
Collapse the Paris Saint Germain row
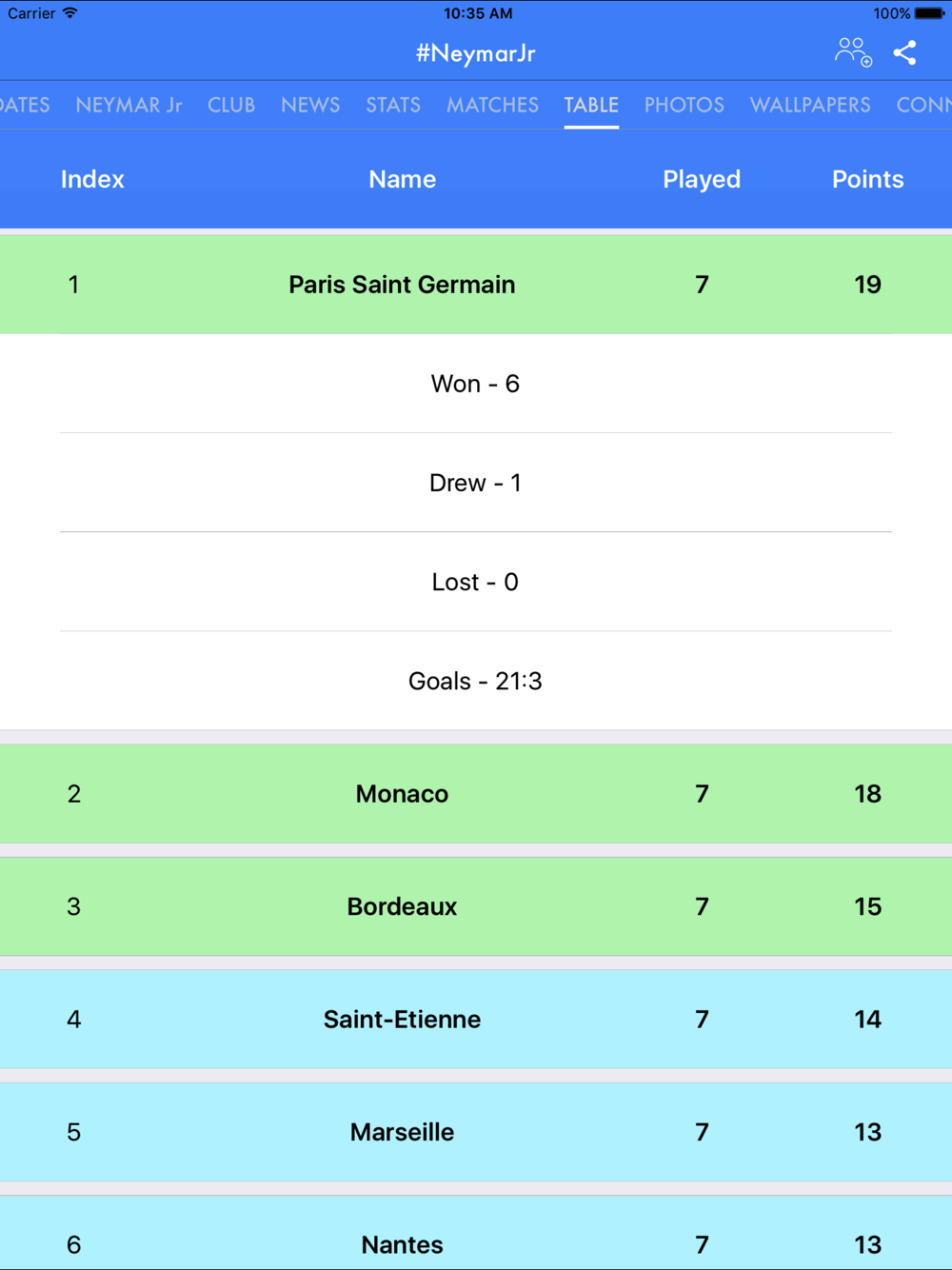(x=476, y=285)
